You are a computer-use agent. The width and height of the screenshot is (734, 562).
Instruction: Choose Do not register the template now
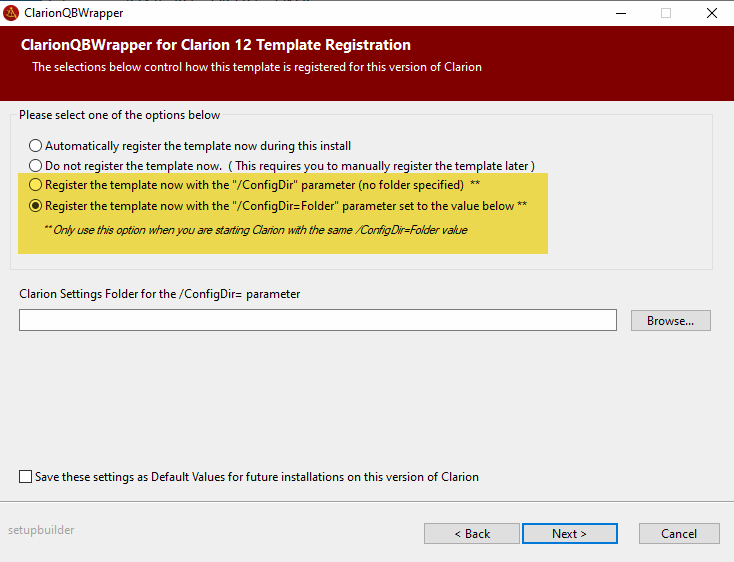pos(36,165)
